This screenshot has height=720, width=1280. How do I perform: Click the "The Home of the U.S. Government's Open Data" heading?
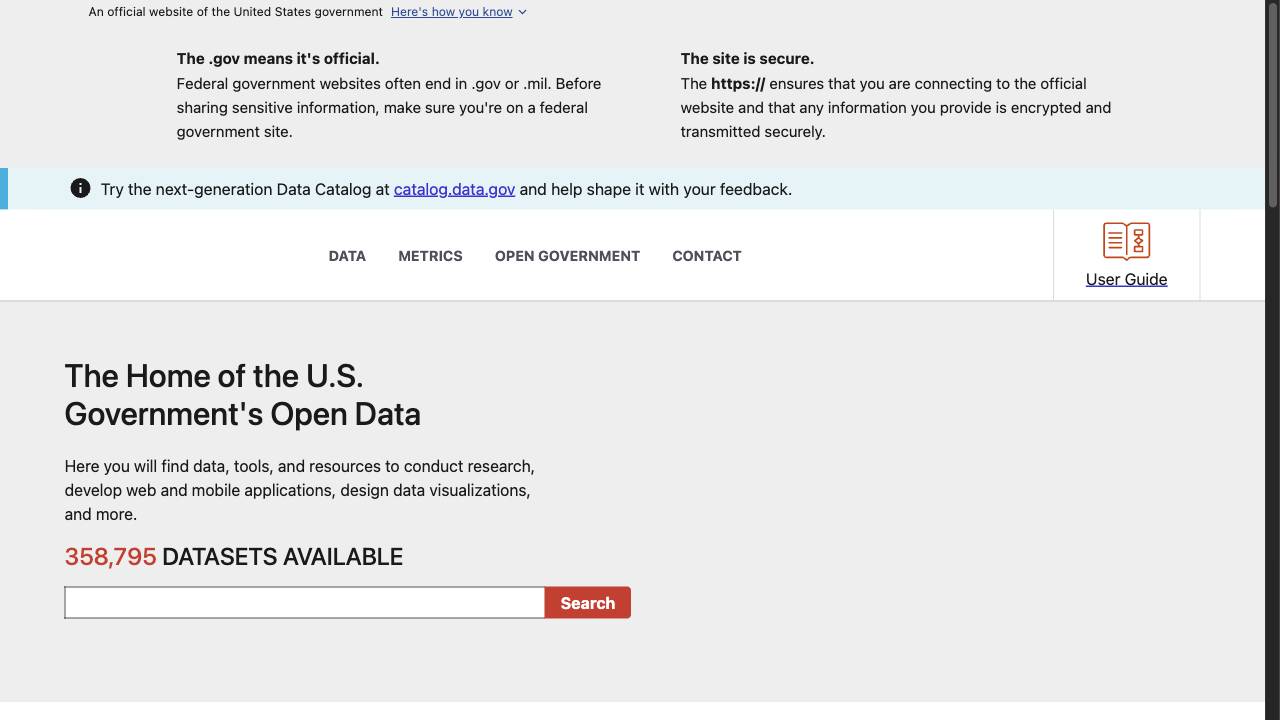tap(243, 395)
